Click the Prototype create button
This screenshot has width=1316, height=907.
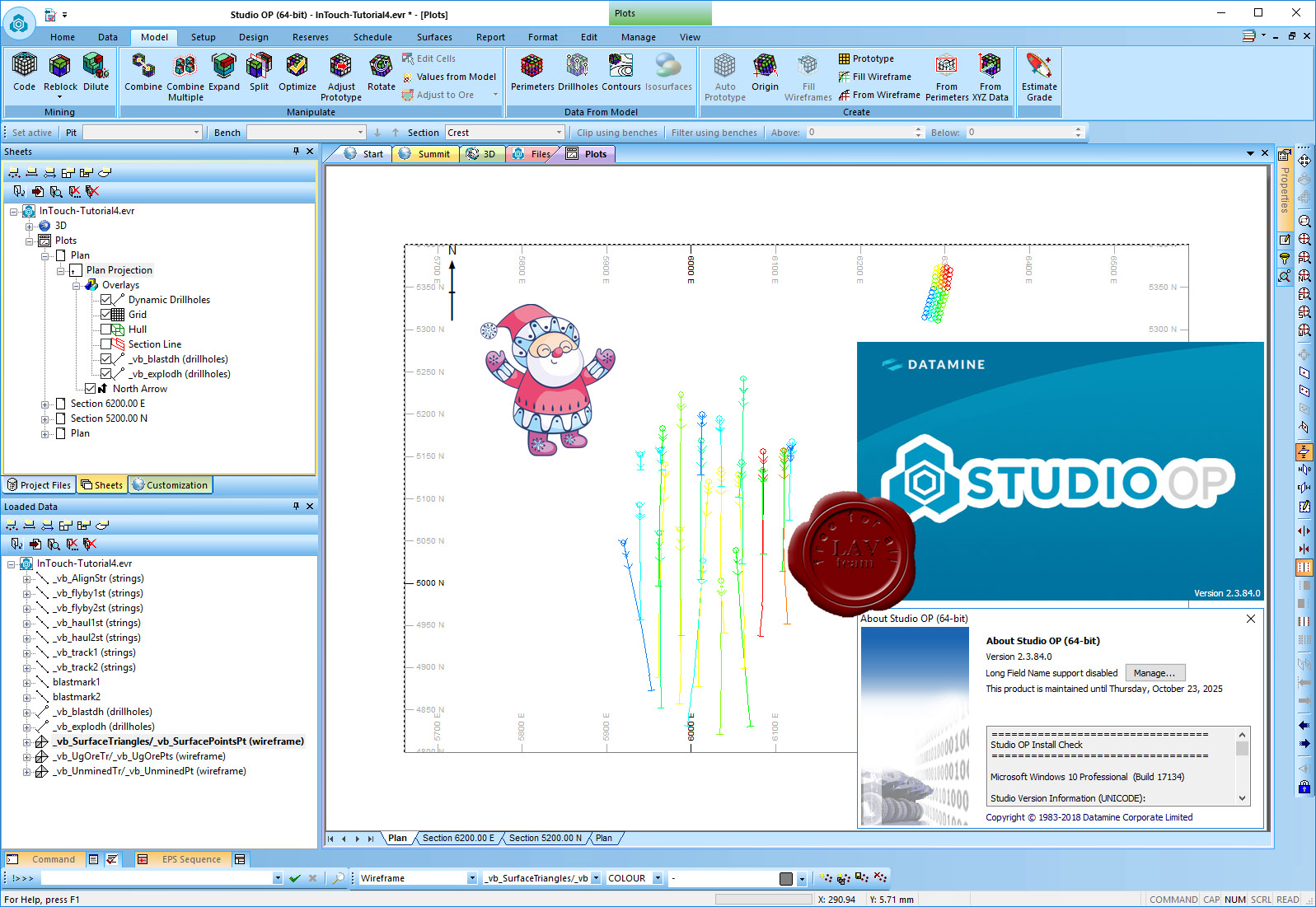click(866, 58)
